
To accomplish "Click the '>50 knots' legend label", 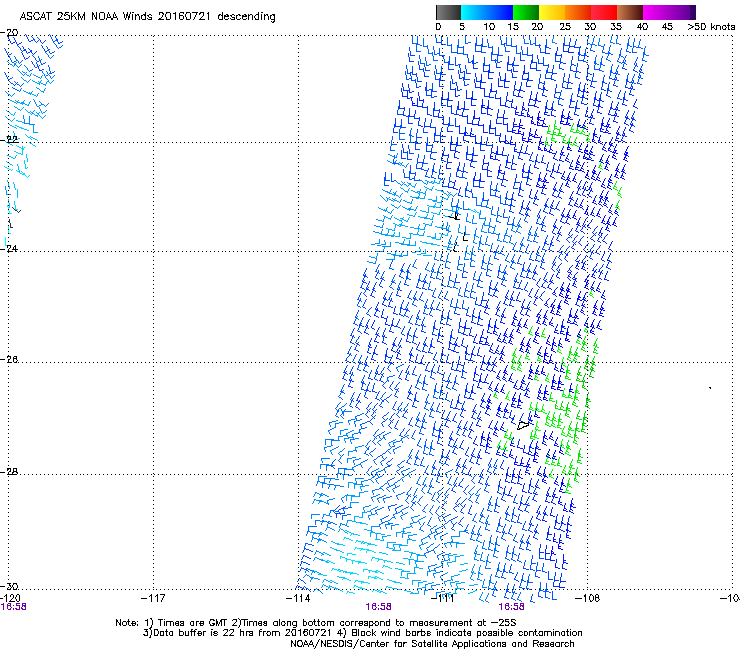I will [x=711, y=27].
